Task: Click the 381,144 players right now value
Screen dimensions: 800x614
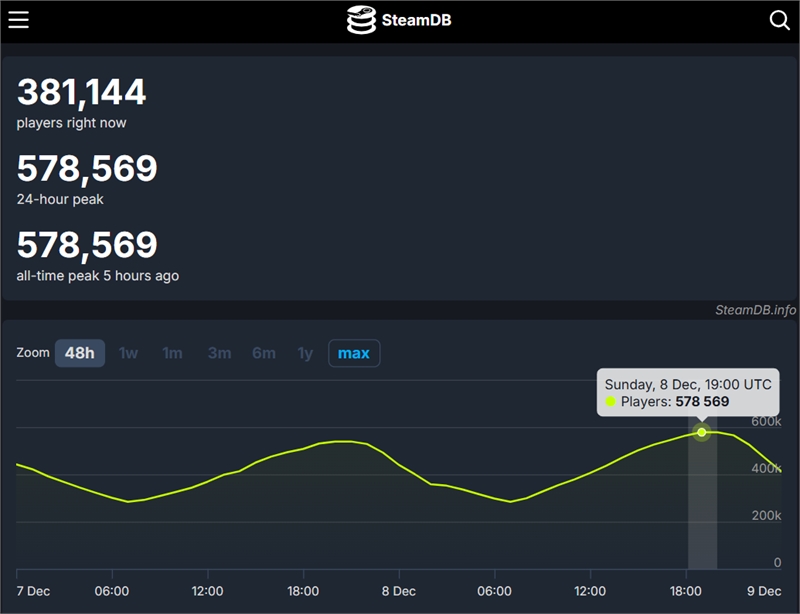Action: (x=82, y=92)
